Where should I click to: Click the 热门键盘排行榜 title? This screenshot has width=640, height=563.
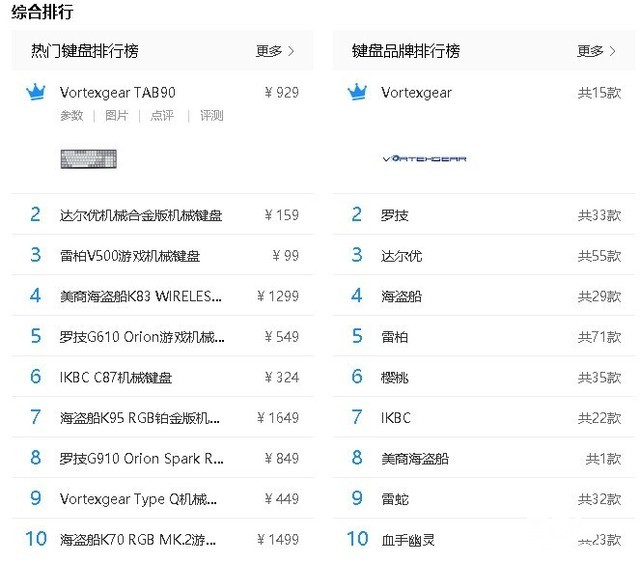[85, 51]
